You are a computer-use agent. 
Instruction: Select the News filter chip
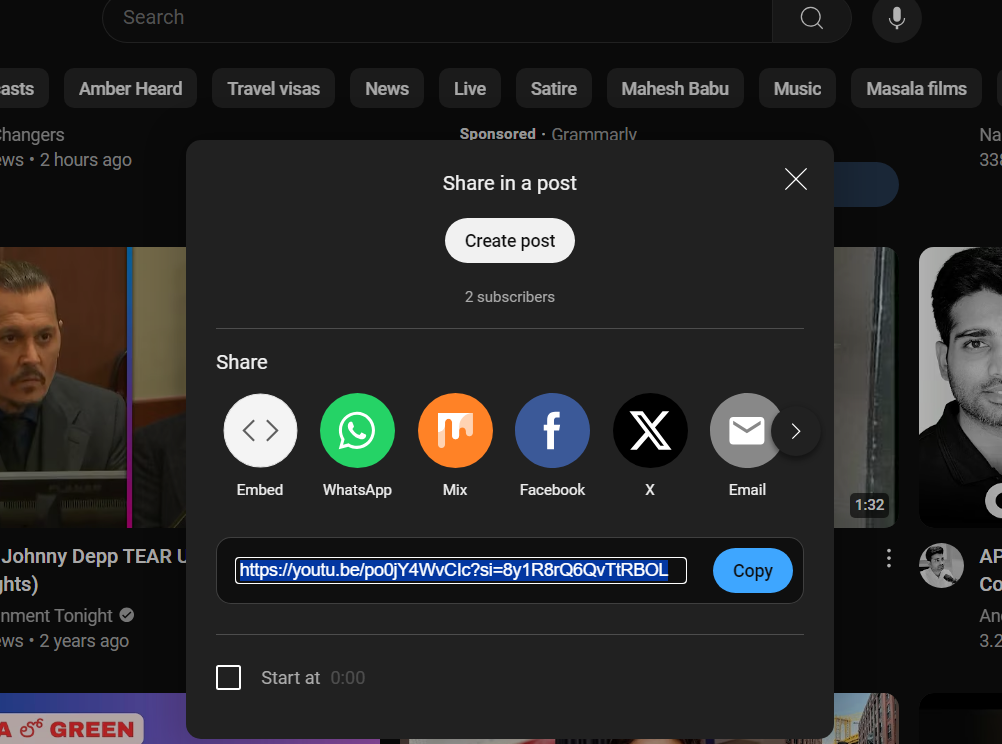386,88
